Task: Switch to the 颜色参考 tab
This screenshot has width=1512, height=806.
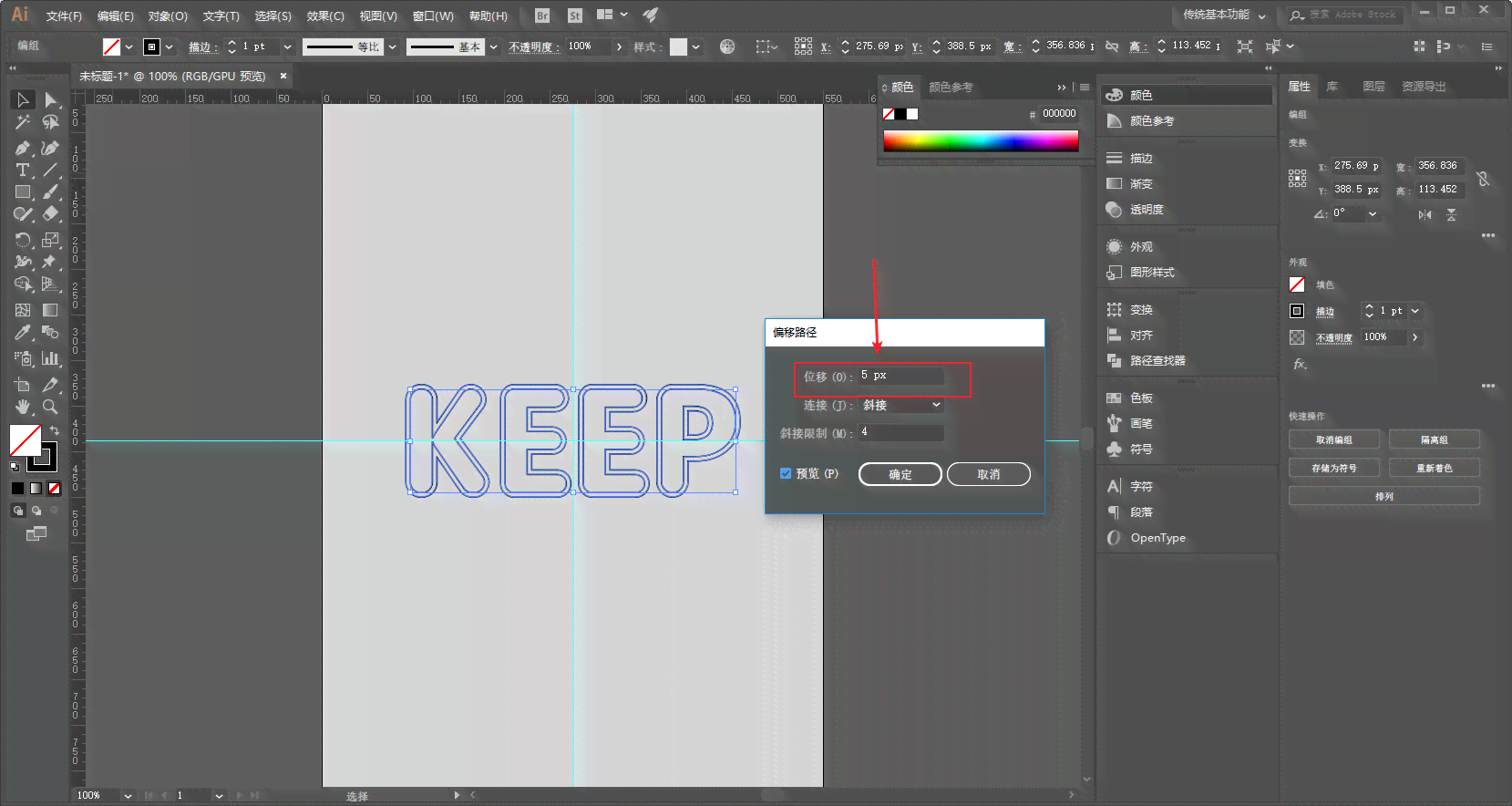Action: [x=951, y=88]
